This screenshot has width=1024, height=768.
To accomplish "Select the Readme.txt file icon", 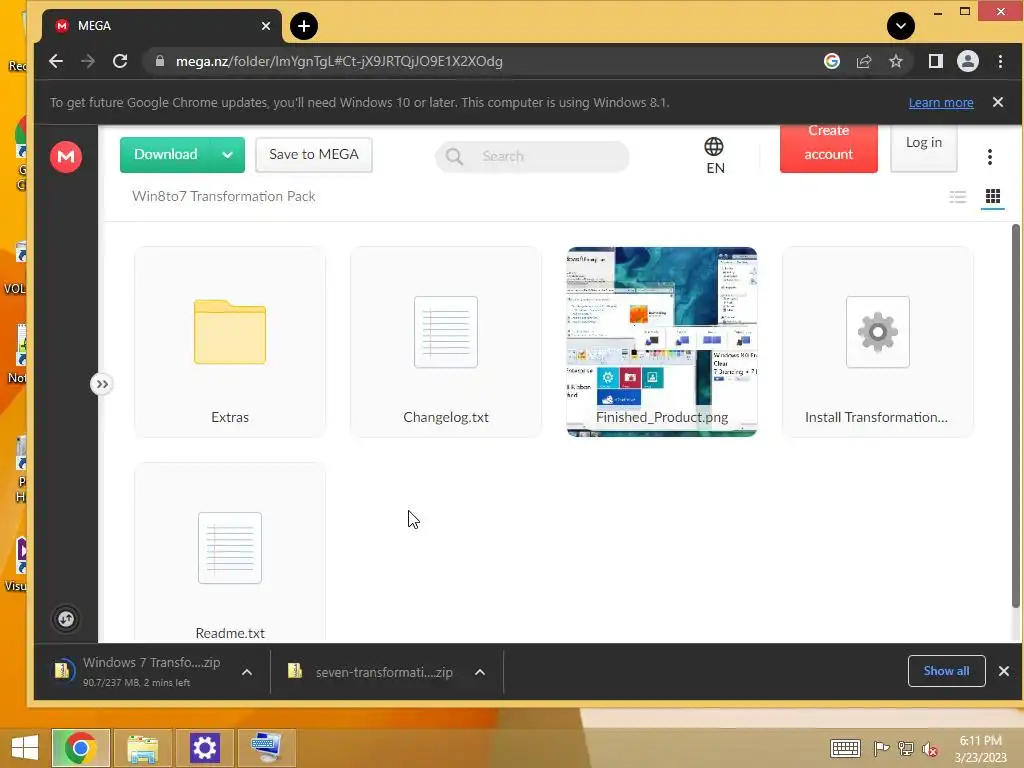I will (230, 548).
